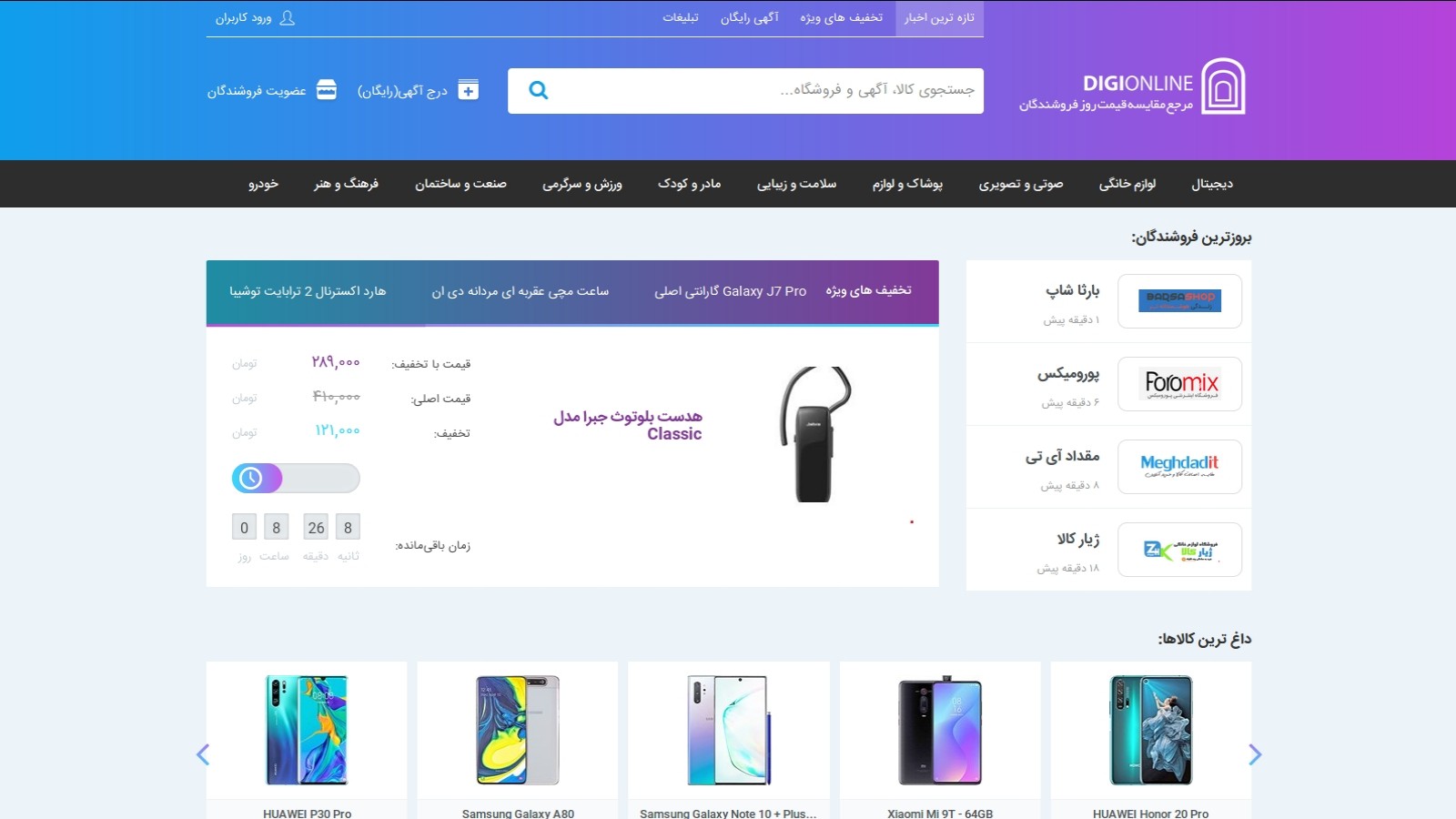Open the تازه ترین اخبار top link
This screenshot has height=819, width=1456.
point(939,17)
